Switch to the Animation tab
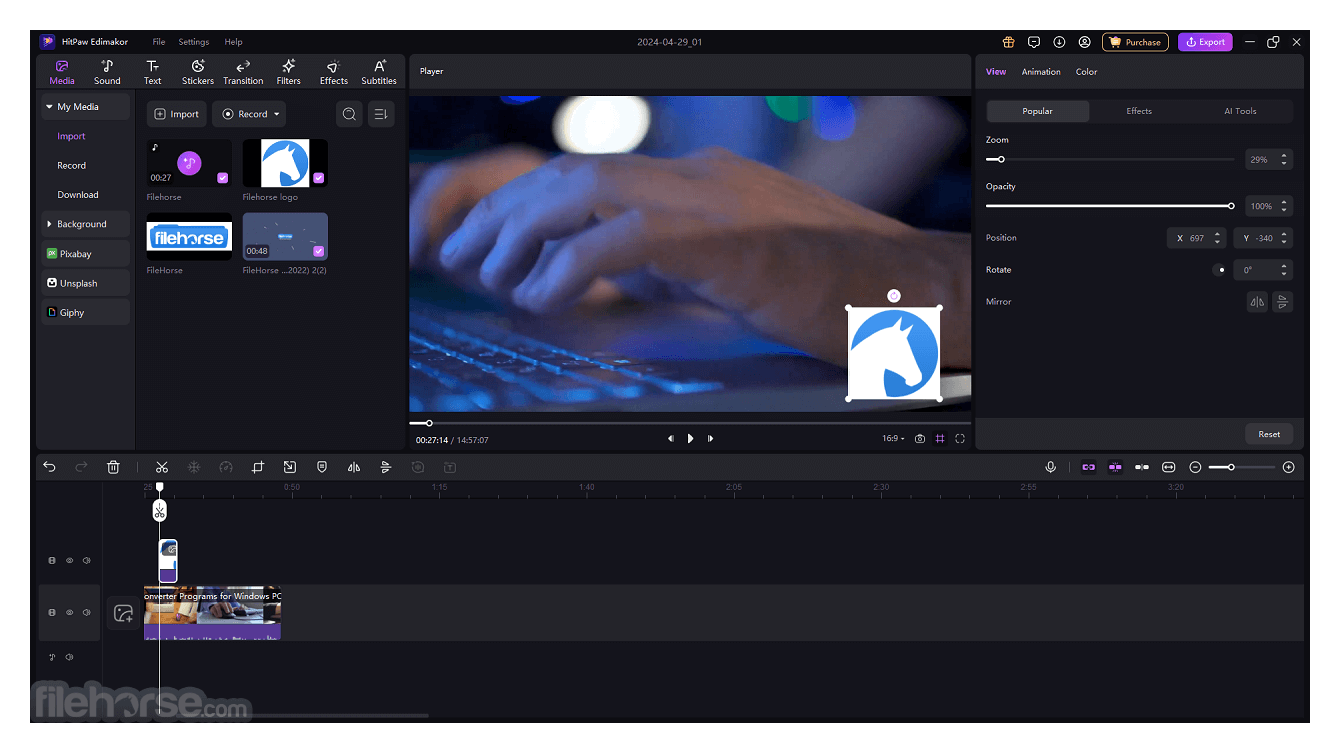The image size is (1340, 753). pos(1041,72)
